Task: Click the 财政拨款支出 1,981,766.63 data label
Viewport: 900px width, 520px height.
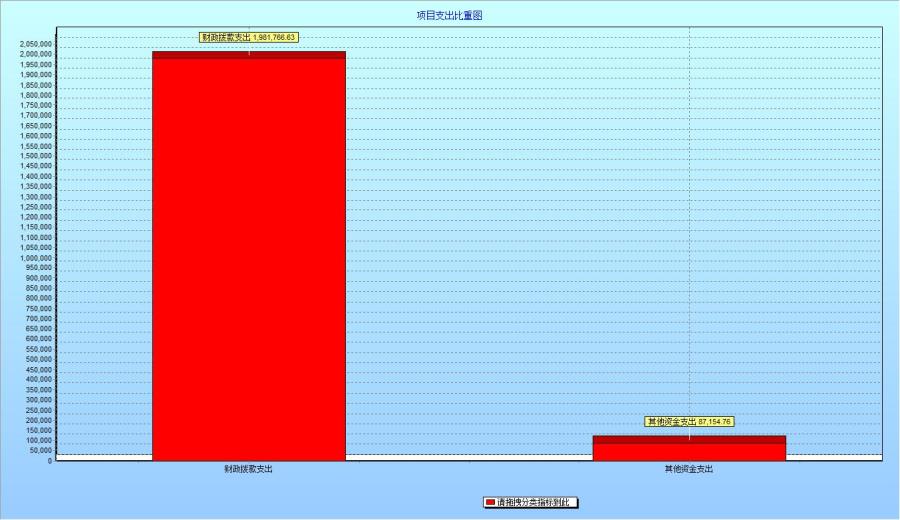Action: click(248, 37)
